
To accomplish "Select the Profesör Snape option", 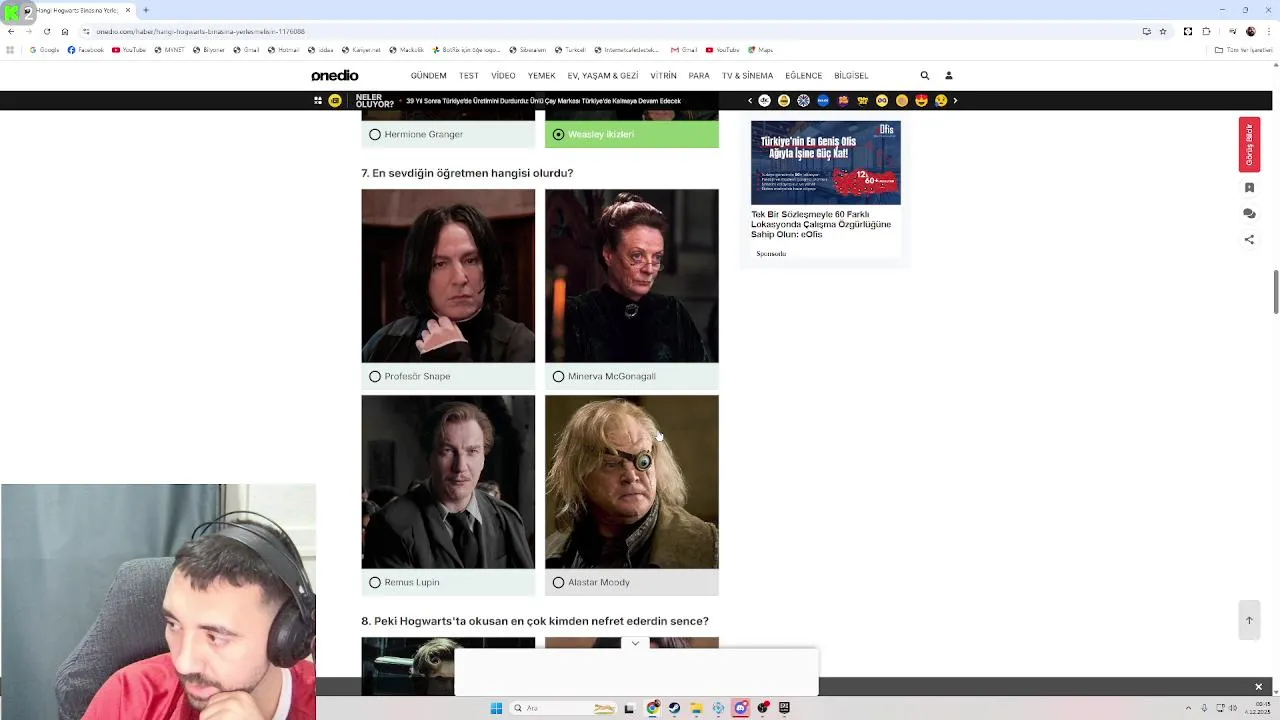I will (x=448, y=376).
